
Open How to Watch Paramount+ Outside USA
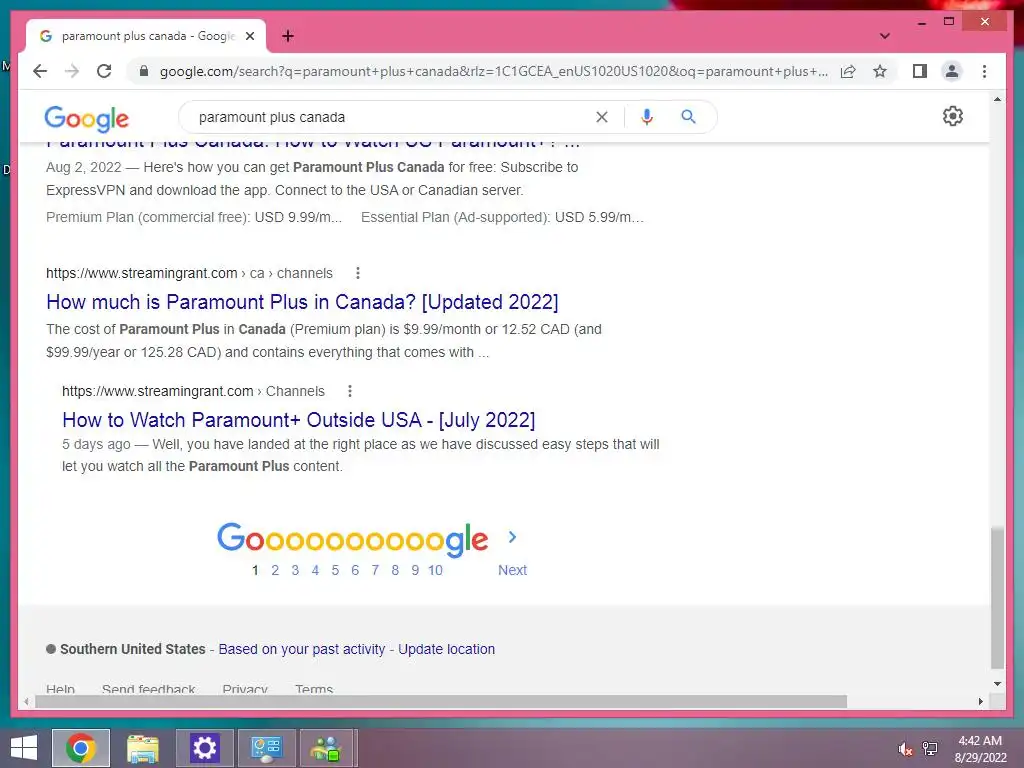coord(298,420)
